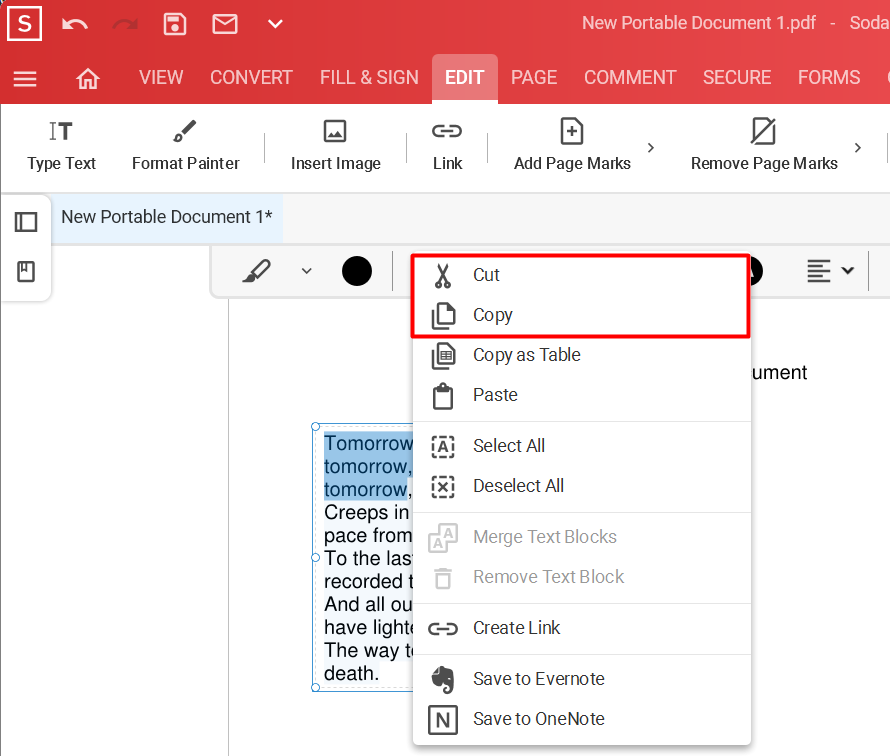Switch to the CONVERT tab

pyautogui.click(x=251, y=77)
